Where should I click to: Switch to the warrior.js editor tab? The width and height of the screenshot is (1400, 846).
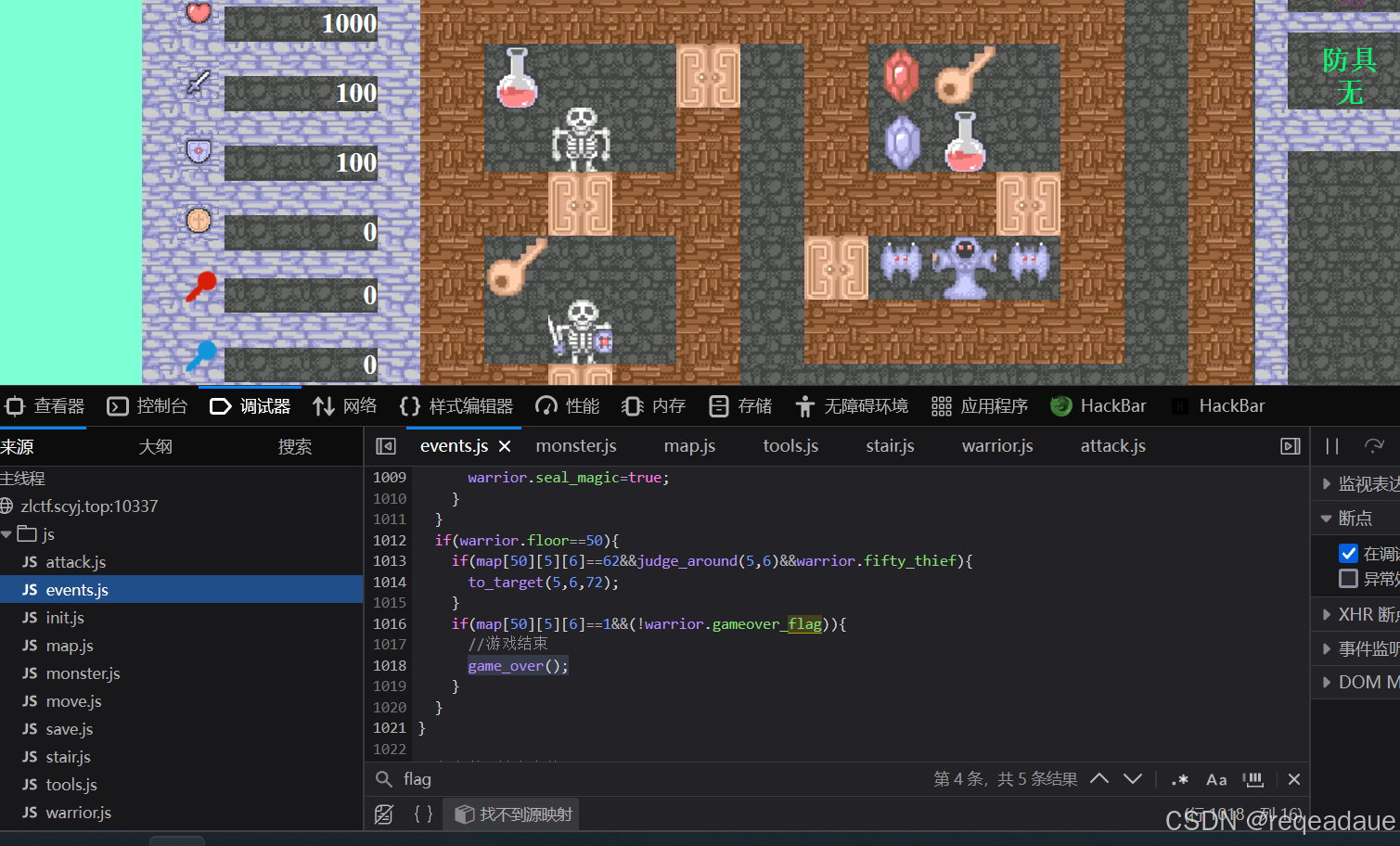(x=997, y=446)
